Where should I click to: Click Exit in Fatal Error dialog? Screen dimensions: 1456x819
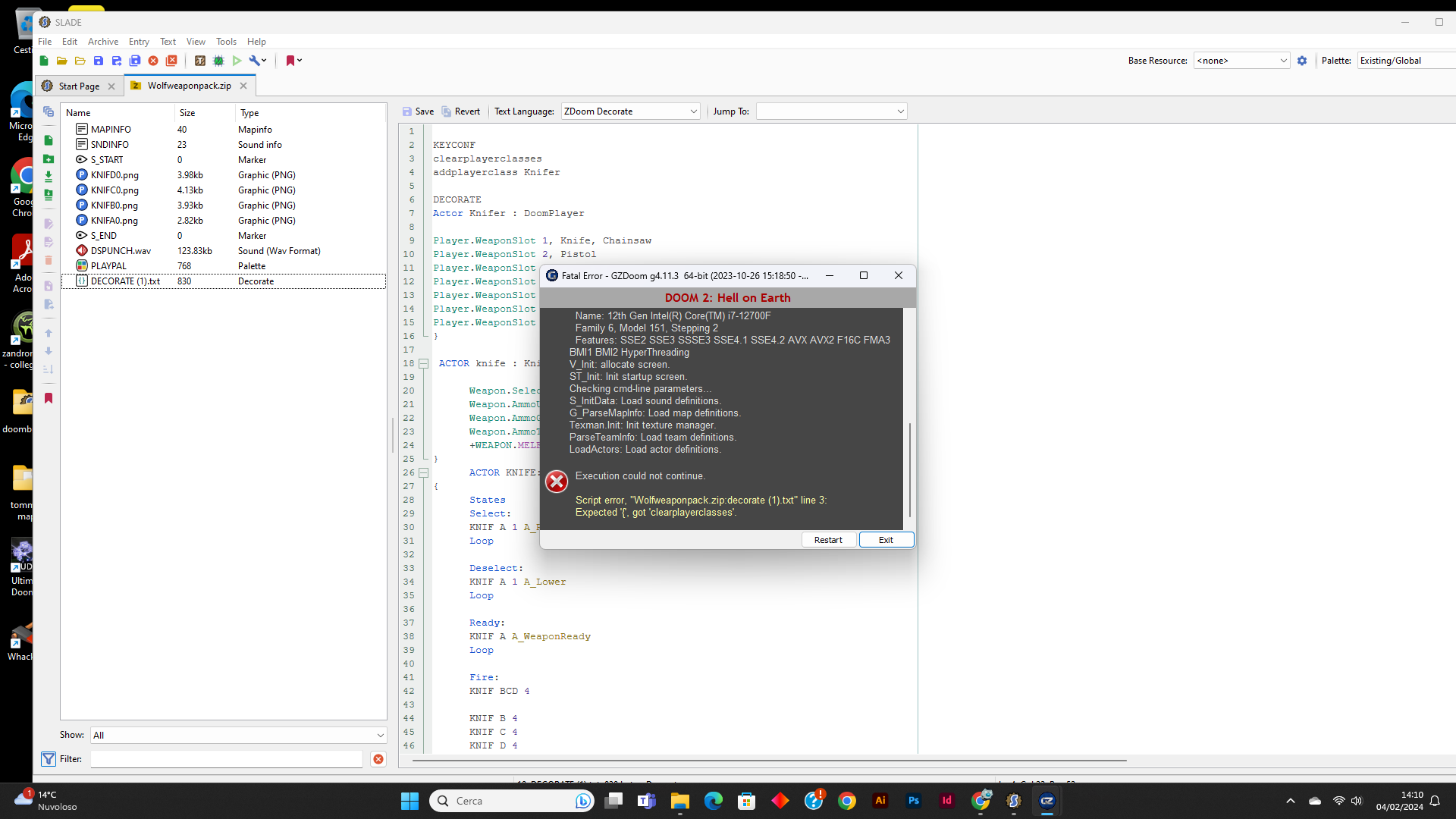pos(886,540)
